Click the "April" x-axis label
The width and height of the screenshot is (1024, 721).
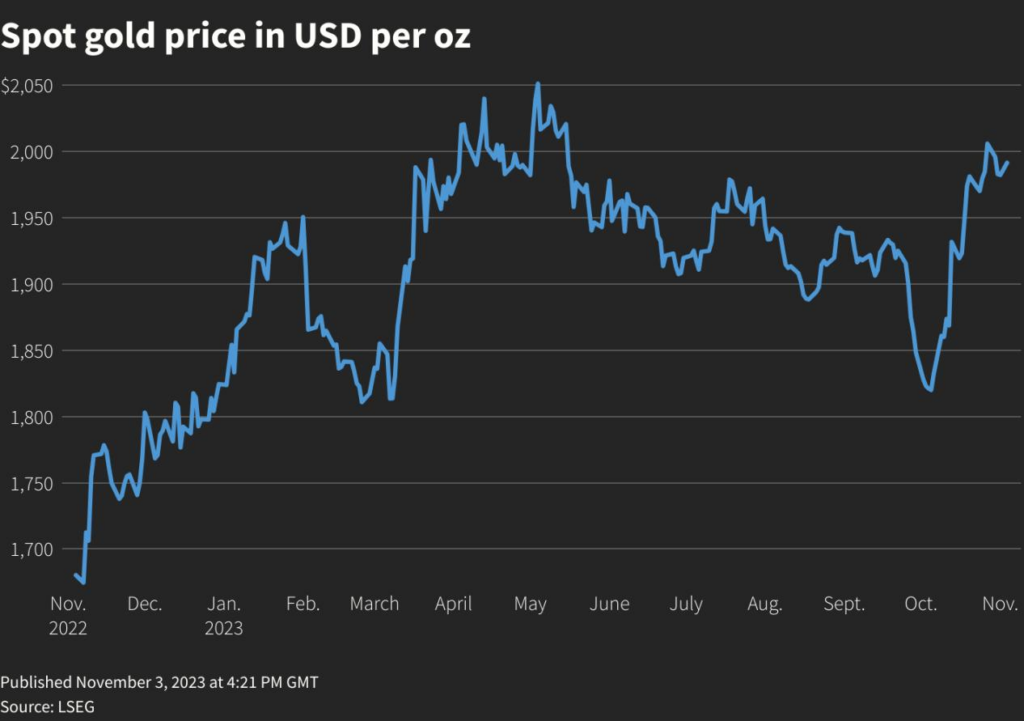click(x=454, y=604)
